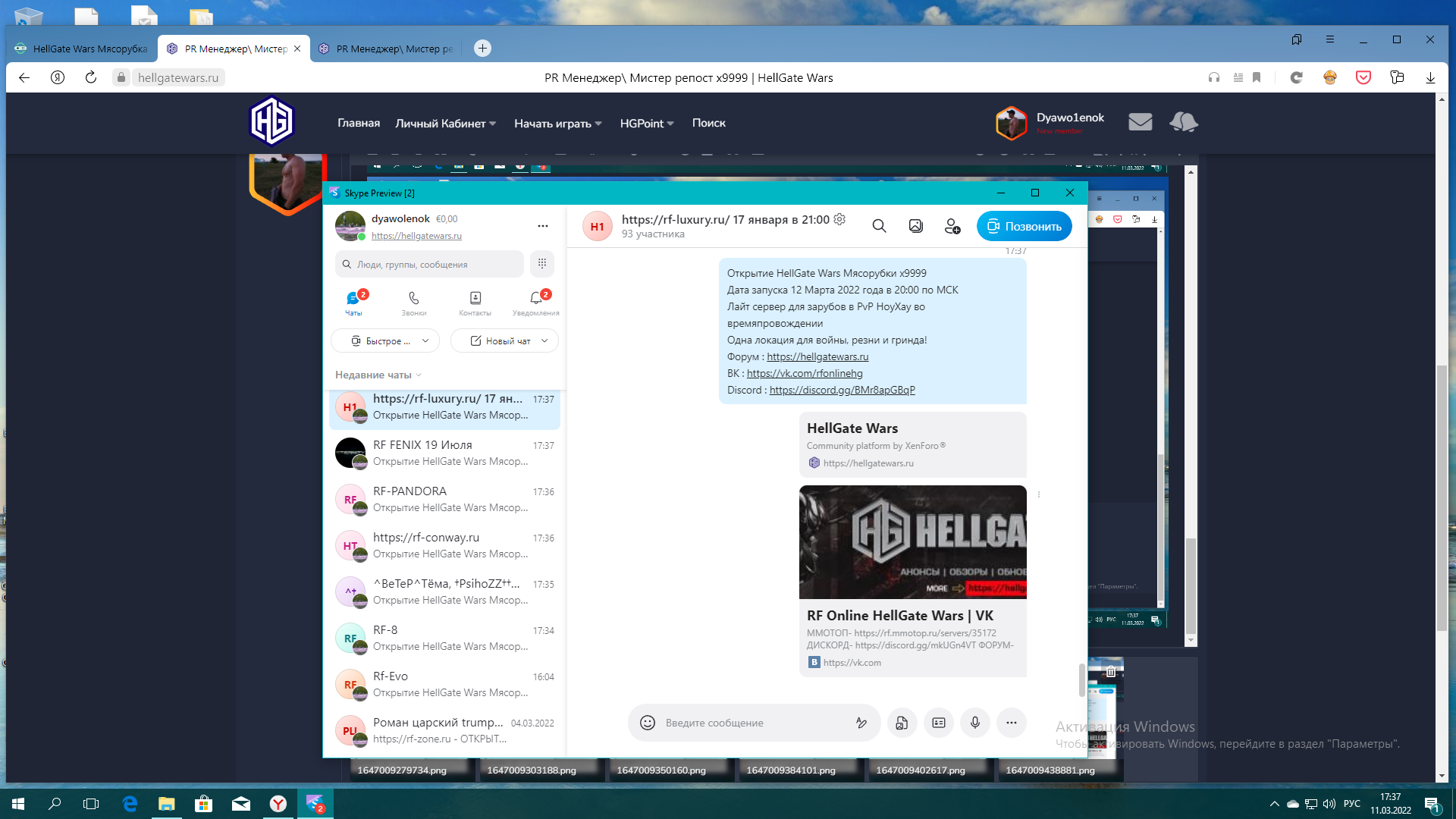Go back in the browser
The width and height of the screenshot is (1456, 819).
click(24, 77)
